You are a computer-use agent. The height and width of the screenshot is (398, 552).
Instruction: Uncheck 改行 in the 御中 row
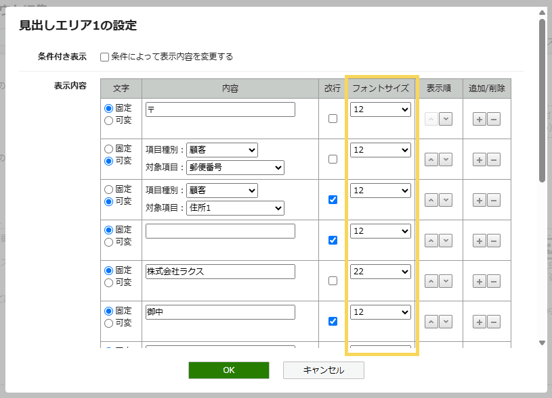[x=332, y=321]
